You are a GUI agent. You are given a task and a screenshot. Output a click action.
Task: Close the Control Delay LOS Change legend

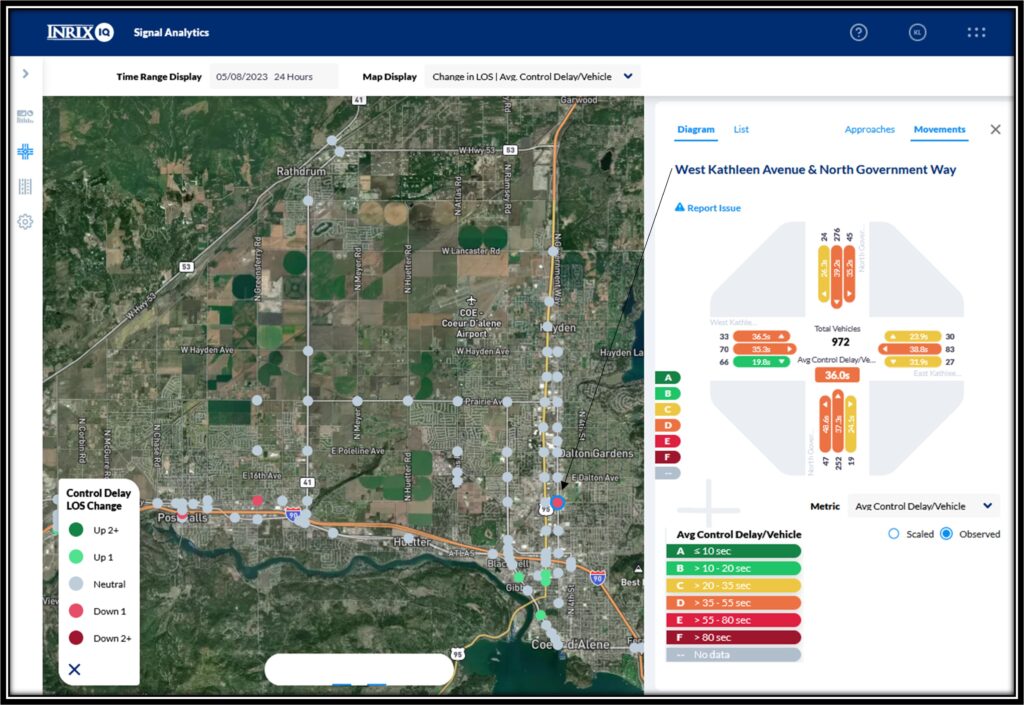[x=74, y=669]
